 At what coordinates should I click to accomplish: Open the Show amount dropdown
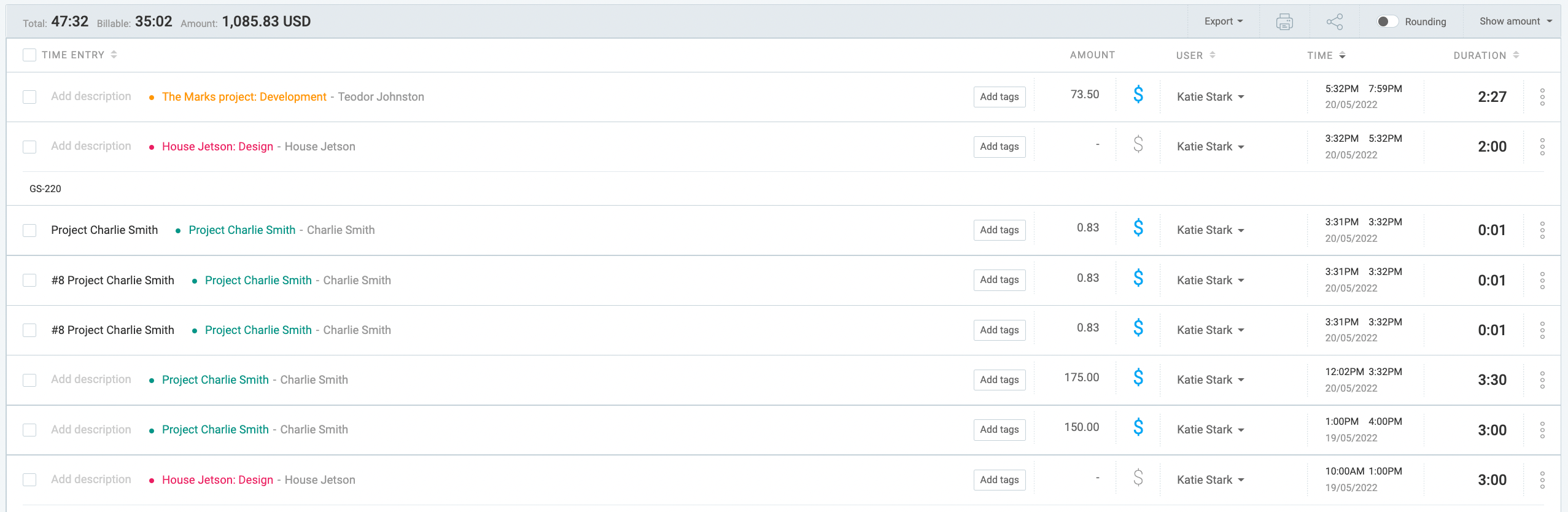point(1515,21)
